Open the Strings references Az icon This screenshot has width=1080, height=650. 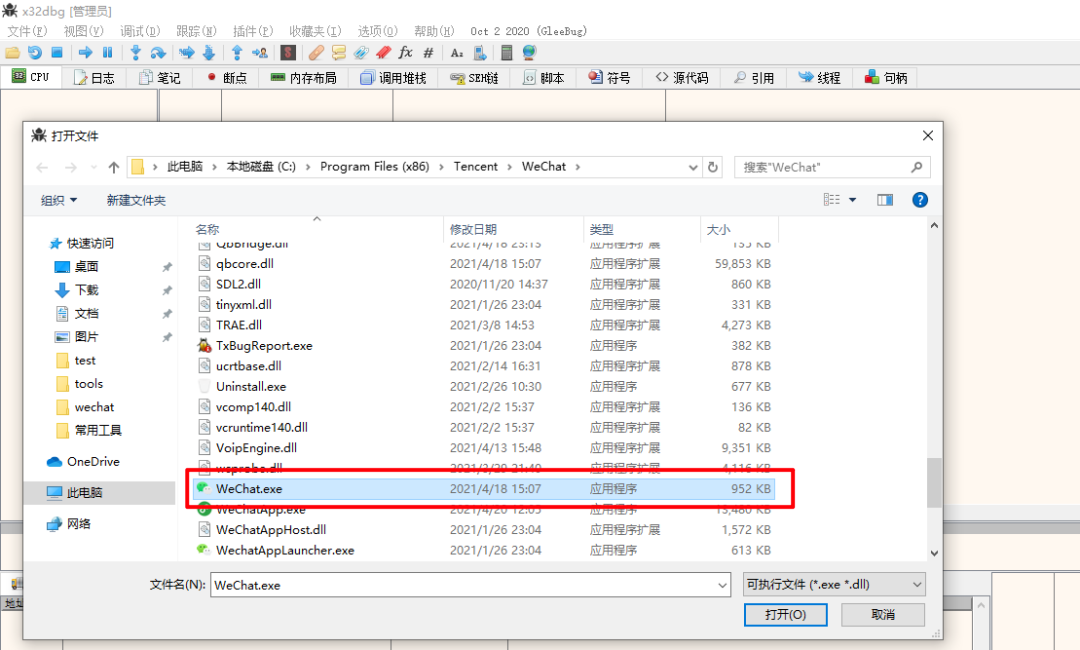click(457, 52)
